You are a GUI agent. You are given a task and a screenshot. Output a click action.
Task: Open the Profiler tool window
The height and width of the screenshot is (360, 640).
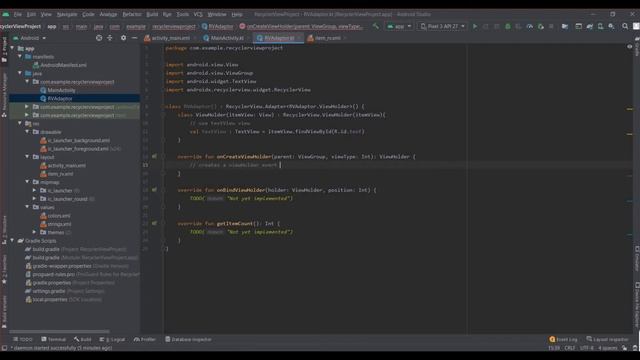coord(145,340)
